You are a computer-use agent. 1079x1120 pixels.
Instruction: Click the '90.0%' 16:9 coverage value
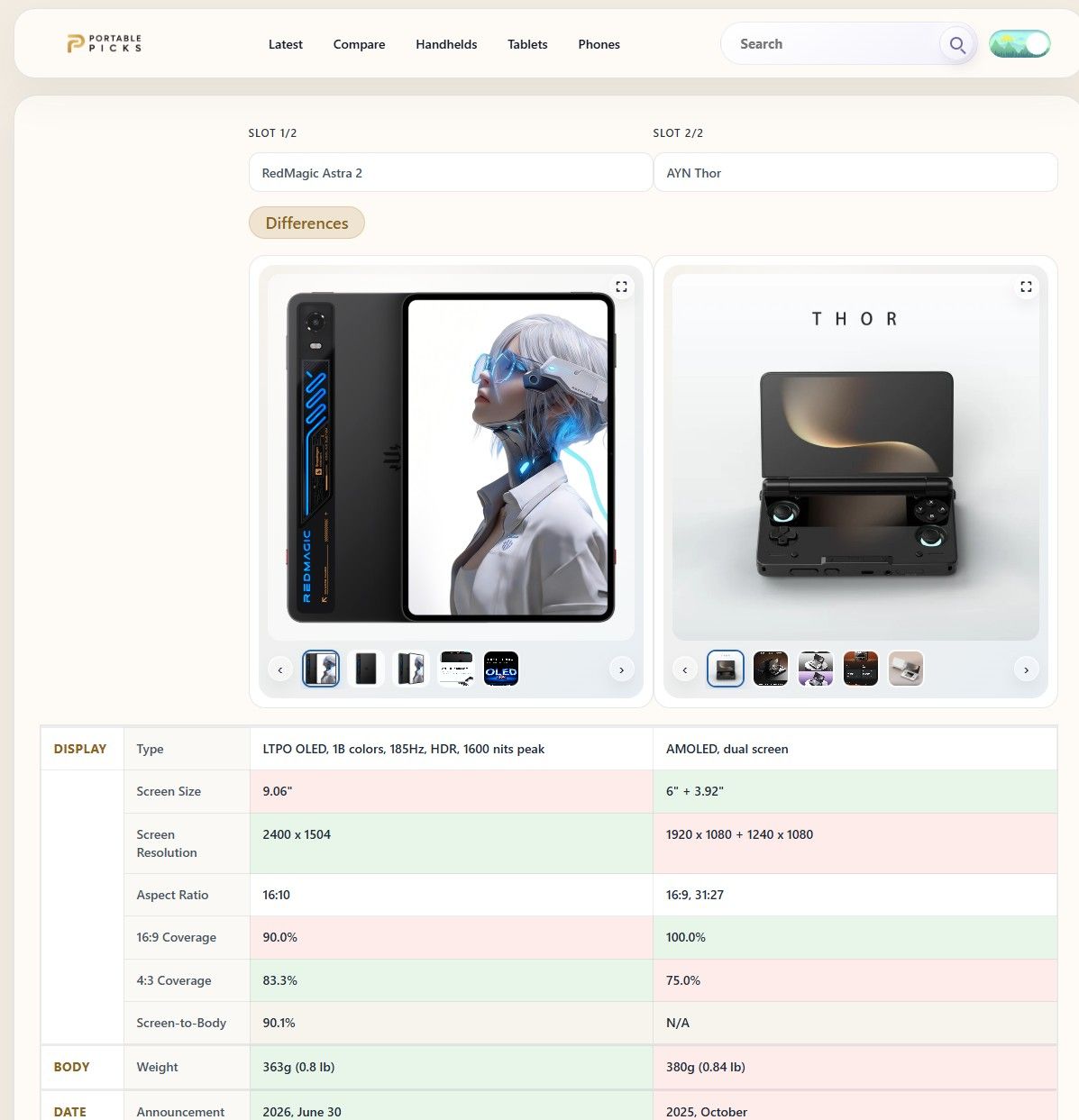coord(279,937)
